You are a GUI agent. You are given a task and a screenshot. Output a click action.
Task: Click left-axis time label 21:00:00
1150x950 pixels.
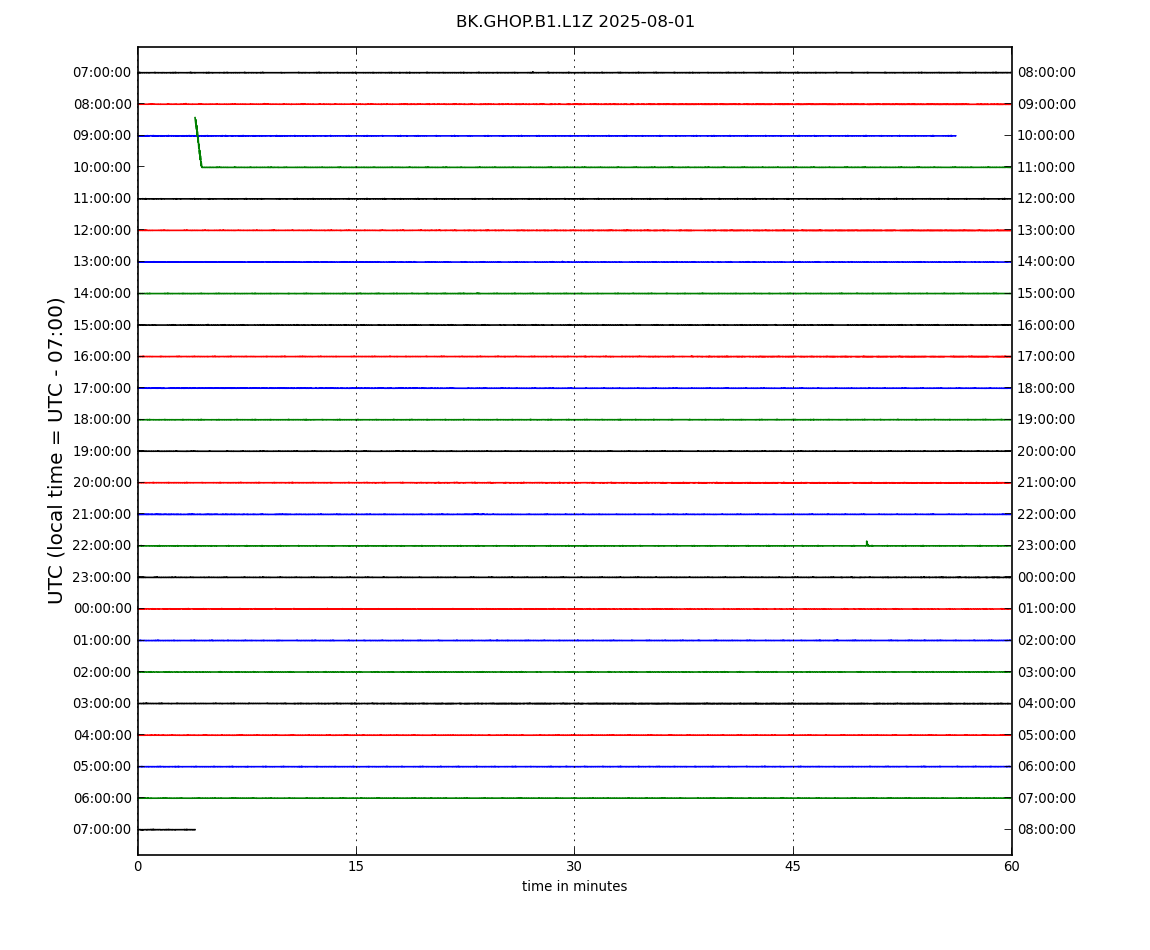coord(103,514)
